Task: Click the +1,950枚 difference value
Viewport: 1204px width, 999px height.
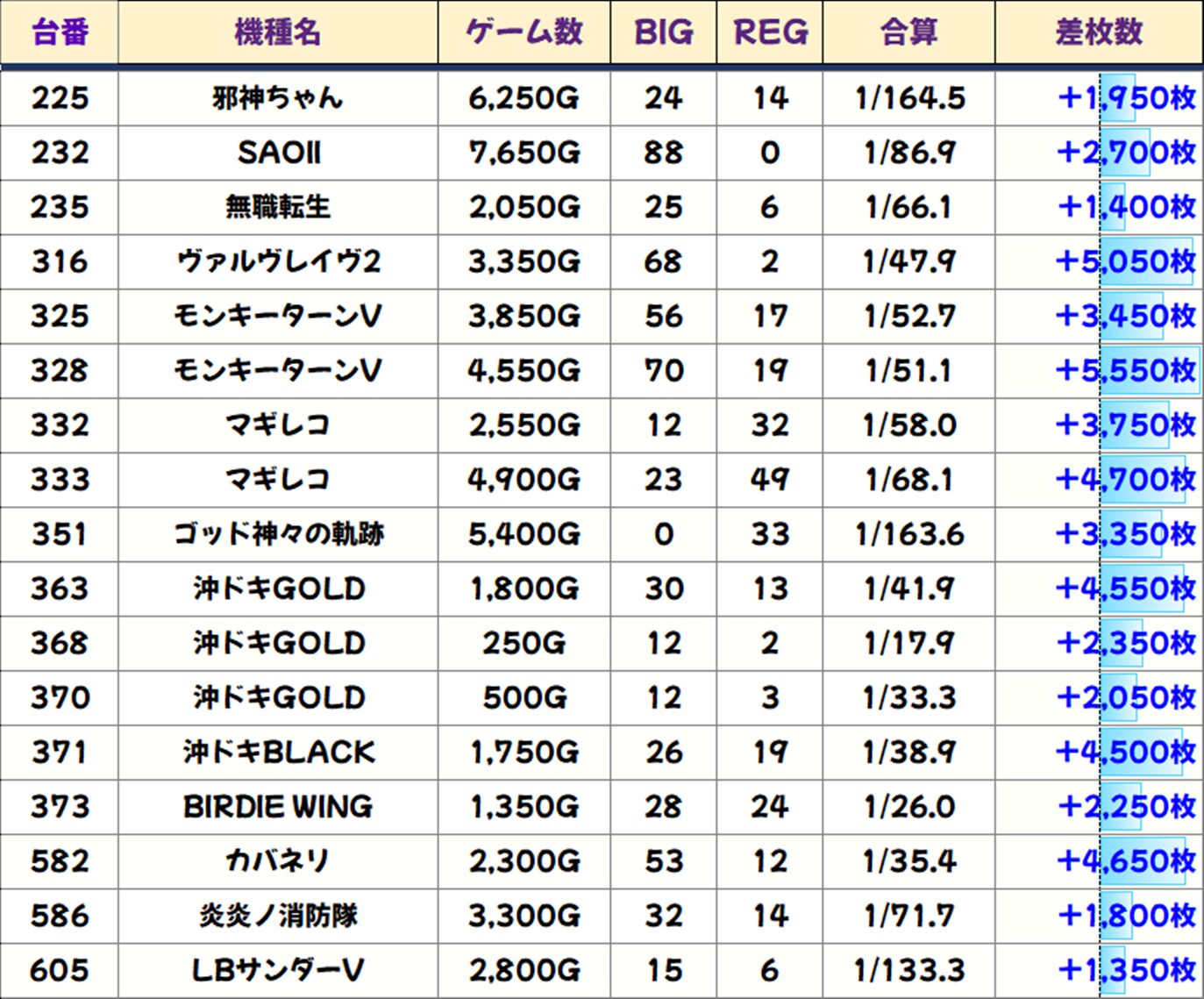Action: [1127, 97]
